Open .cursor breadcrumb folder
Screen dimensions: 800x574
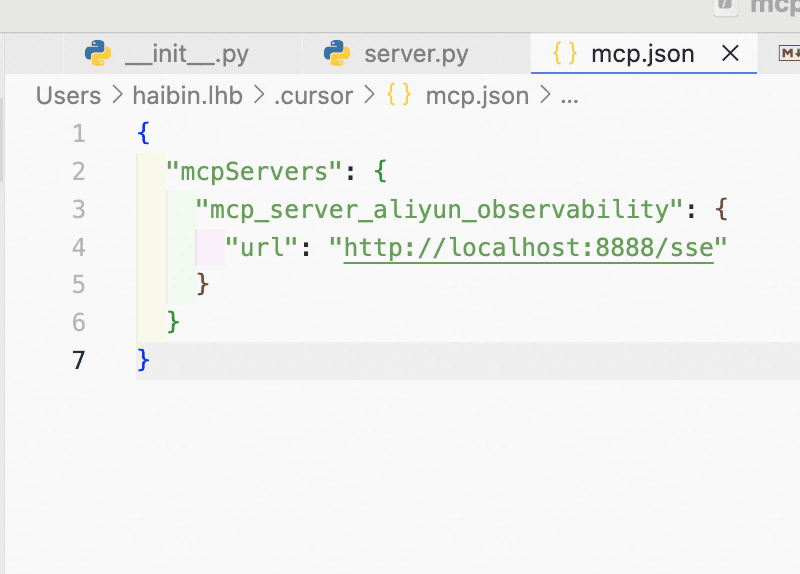point(313,96)
